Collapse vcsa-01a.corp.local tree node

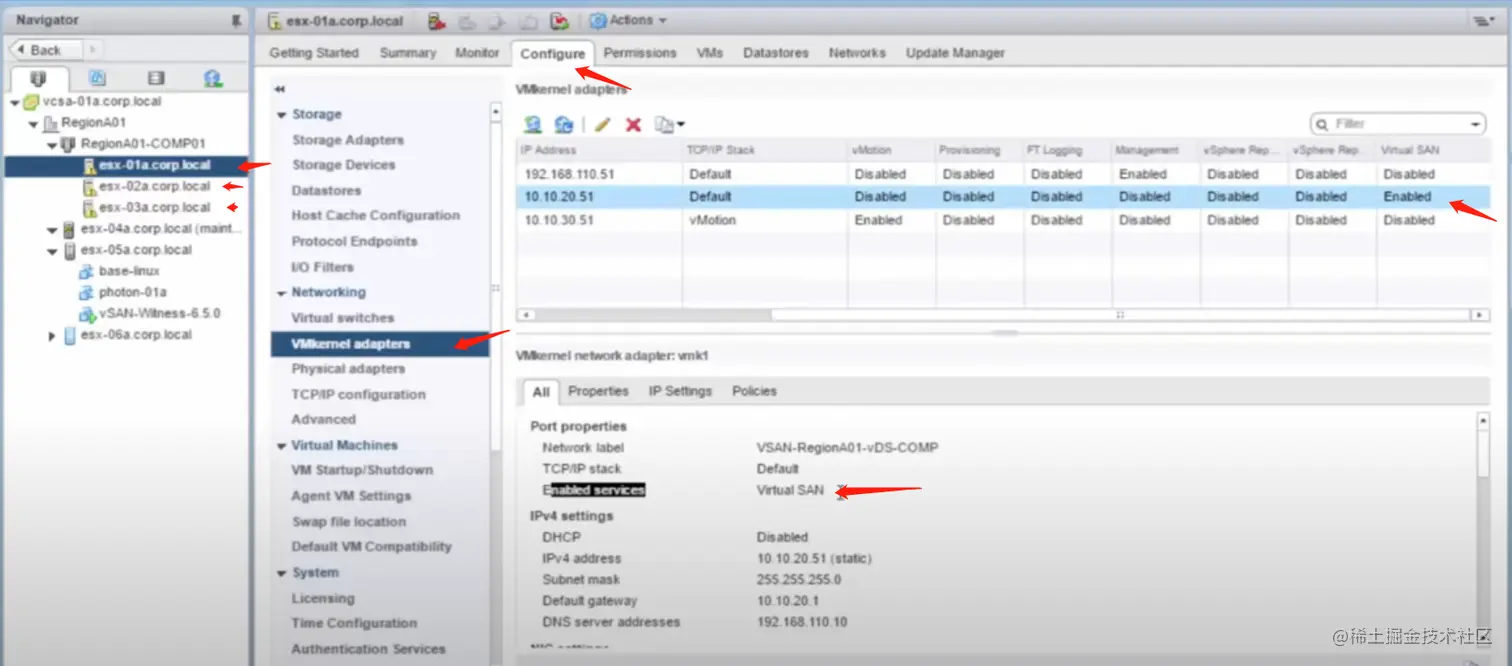click(x=14, y=102)
